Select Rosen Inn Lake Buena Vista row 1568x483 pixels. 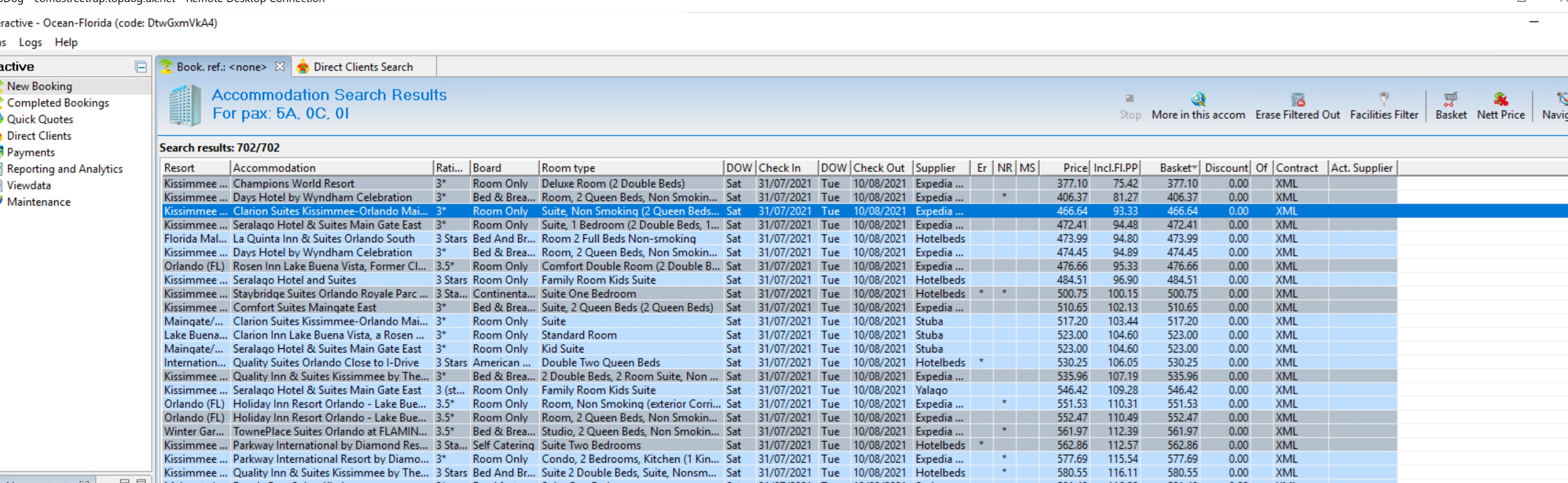[x=779, y=266]
